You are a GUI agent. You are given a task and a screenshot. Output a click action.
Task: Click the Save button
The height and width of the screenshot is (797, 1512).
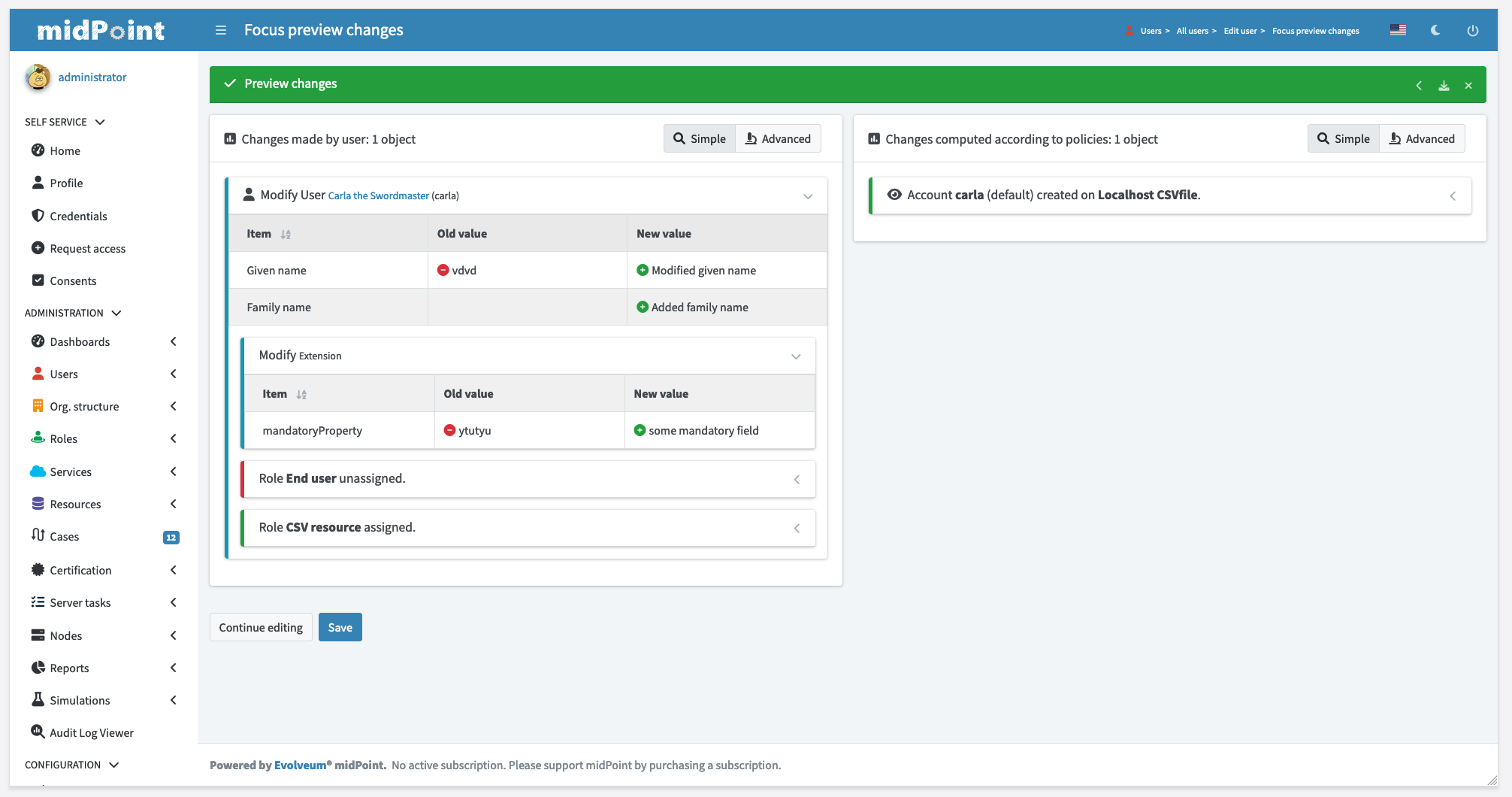(340, 627)
